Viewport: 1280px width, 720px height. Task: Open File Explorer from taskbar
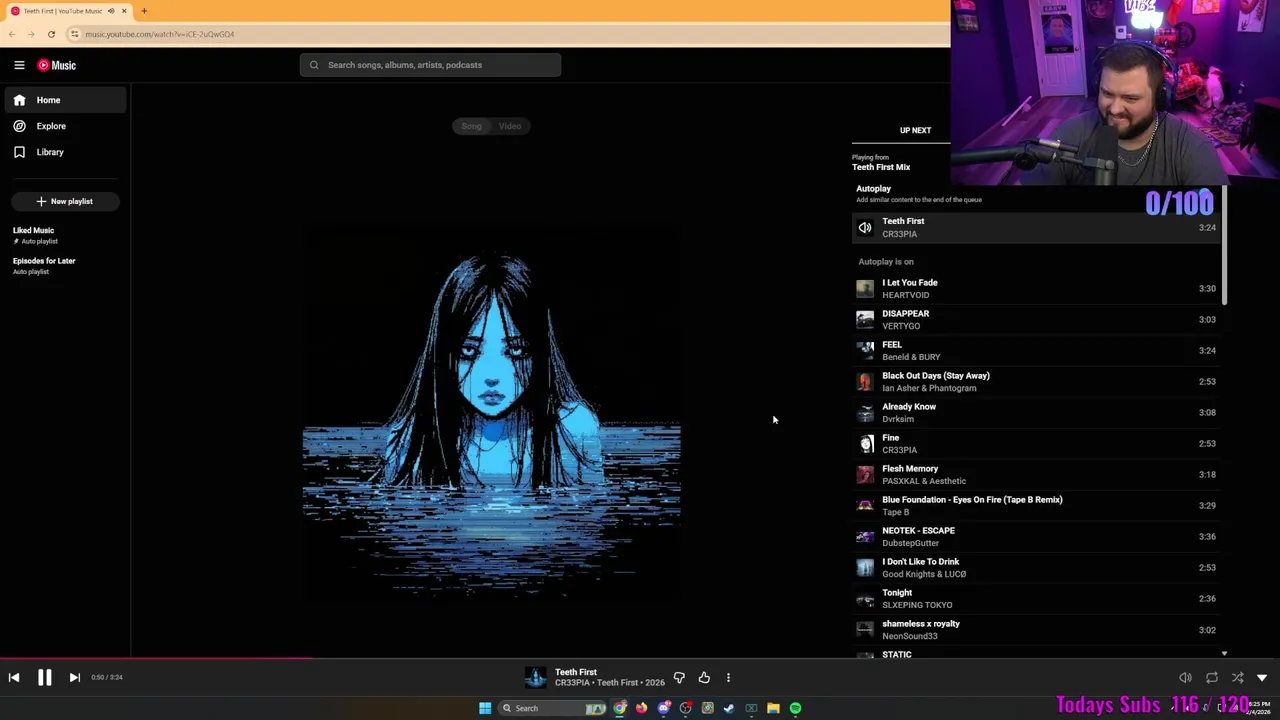[773, 708]
